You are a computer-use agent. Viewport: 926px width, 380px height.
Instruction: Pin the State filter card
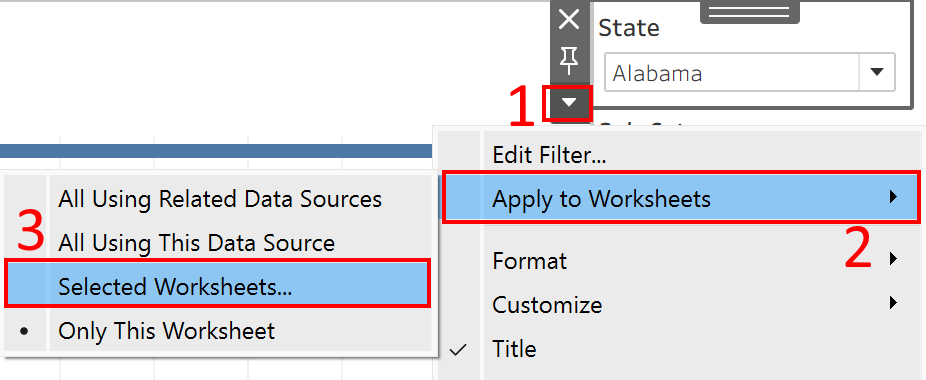pos(569,59)
